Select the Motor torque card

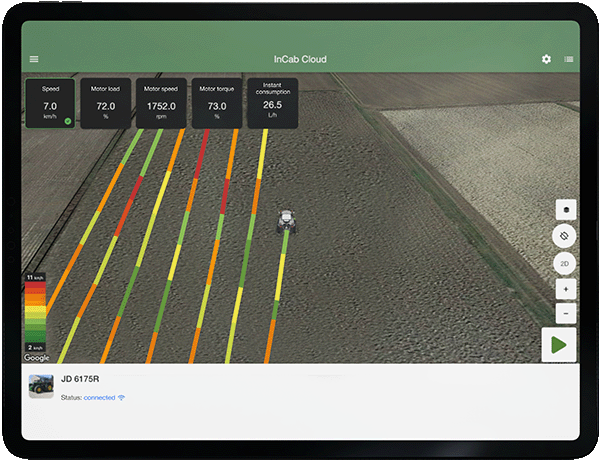(x=217, y=103)
